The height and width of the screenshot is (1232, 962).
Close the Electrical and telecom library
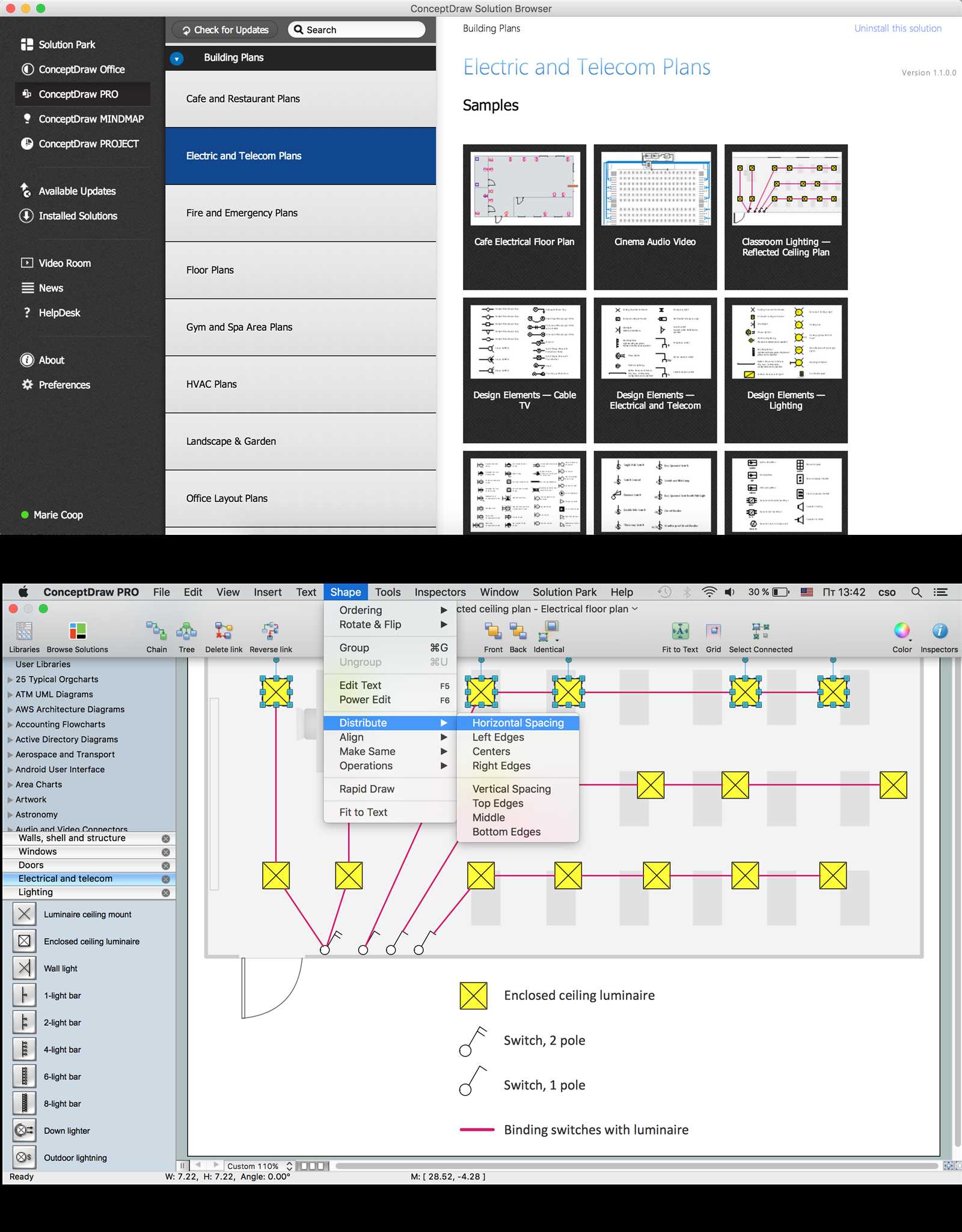coord(166,879)
